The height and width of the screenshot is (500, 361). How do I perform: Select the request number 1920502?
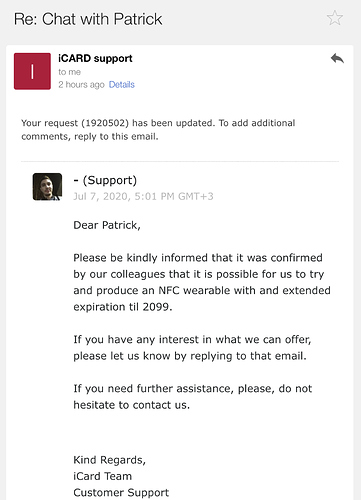coord(105,123)
